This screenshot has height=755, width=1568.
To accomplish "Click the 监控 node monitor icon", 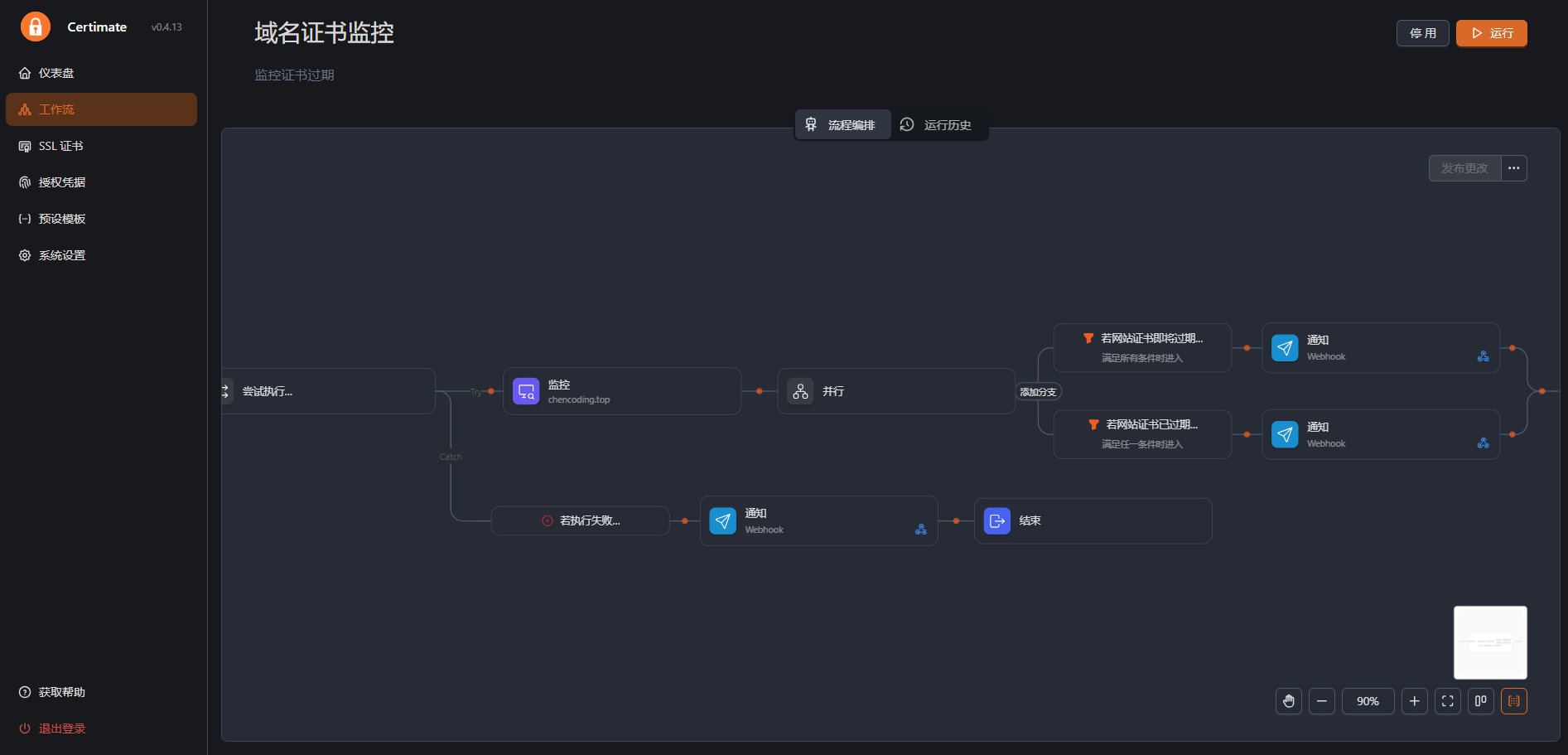I will (x=526, y=391).
